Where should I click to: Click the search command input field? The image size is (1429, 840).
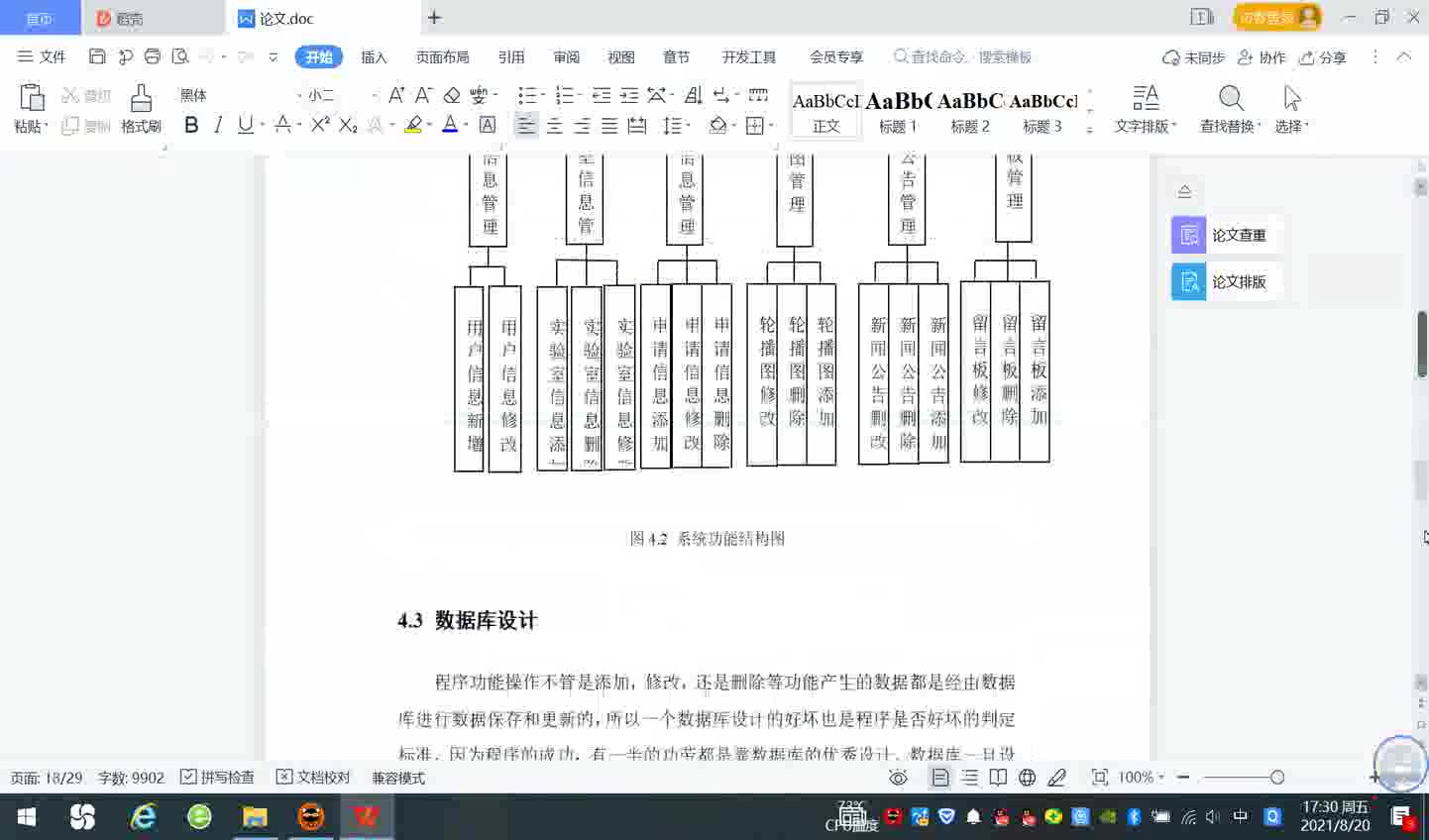(962, 57)
